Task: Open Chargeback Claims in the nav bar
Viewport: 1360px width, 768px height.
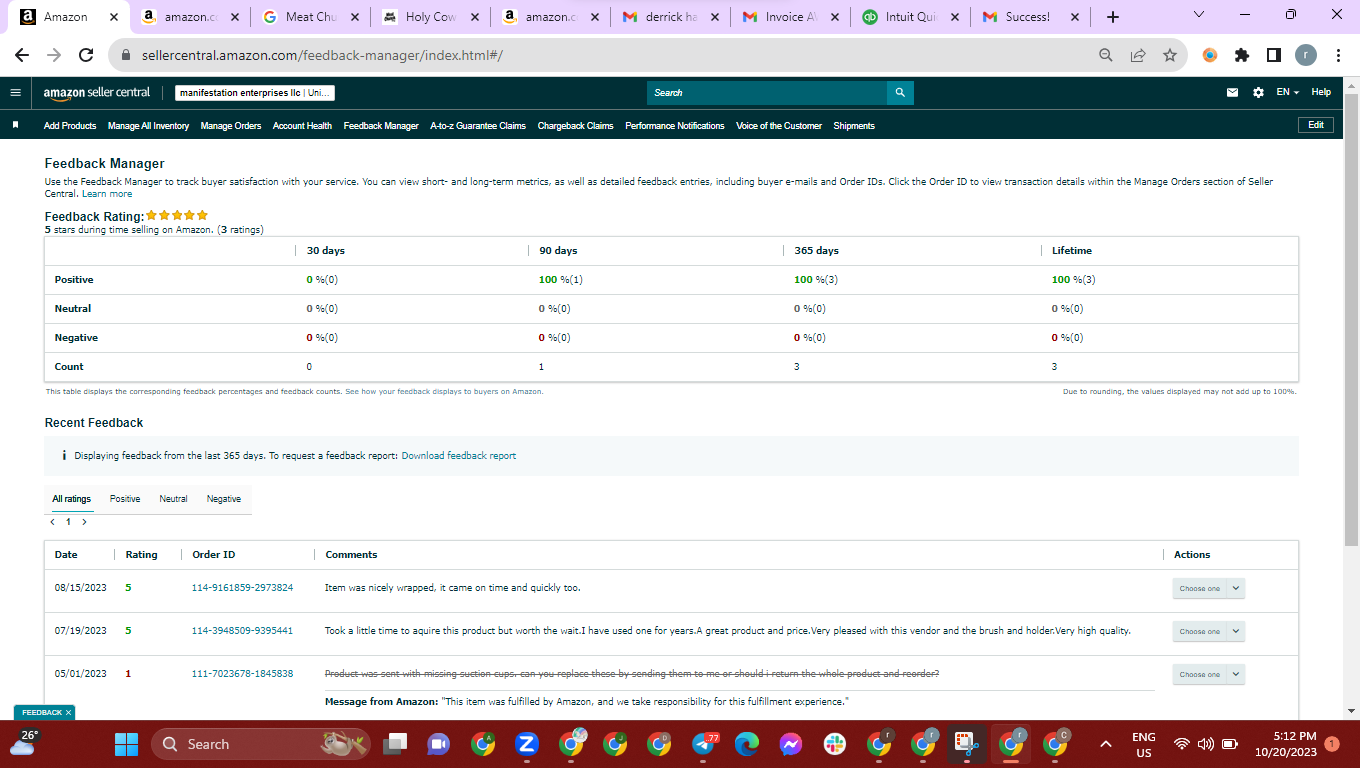Action: click(575, 126)
